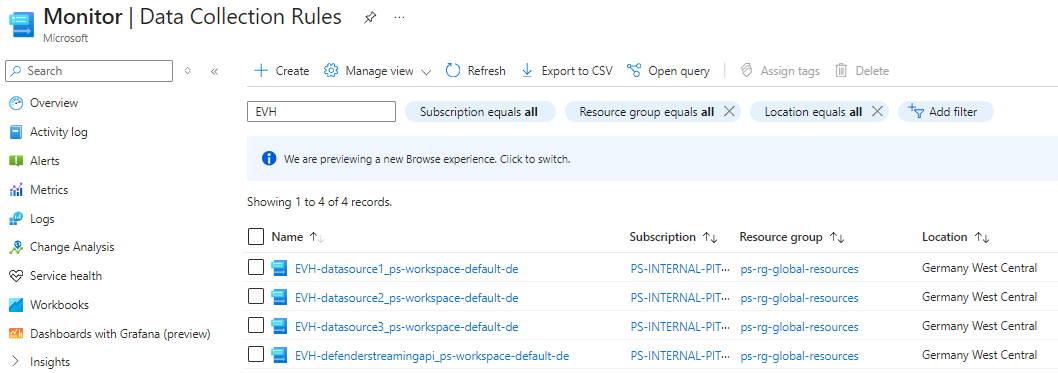1058x373 pixels.
Task: Open Service health in sidebar
Action: pos(66,276)
